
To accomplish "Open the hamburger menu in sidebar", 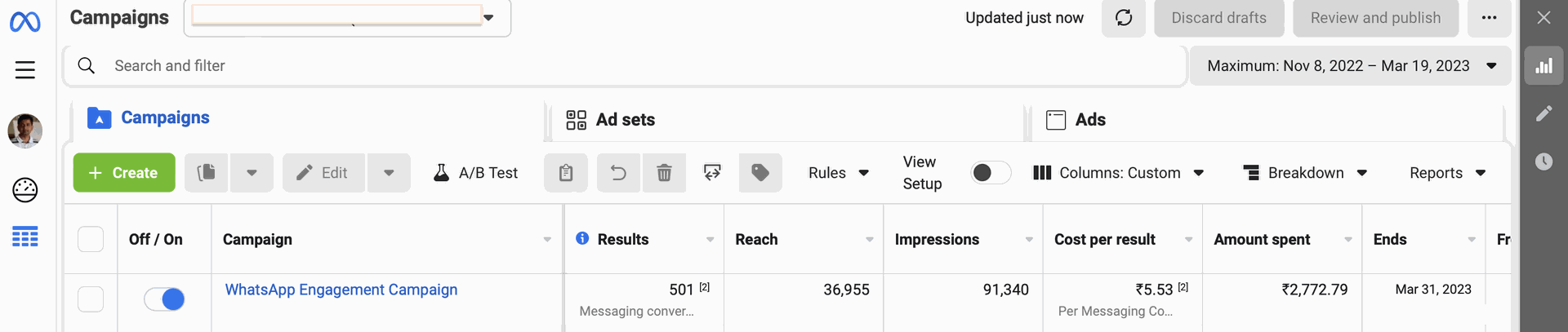I will coord(25,70).
